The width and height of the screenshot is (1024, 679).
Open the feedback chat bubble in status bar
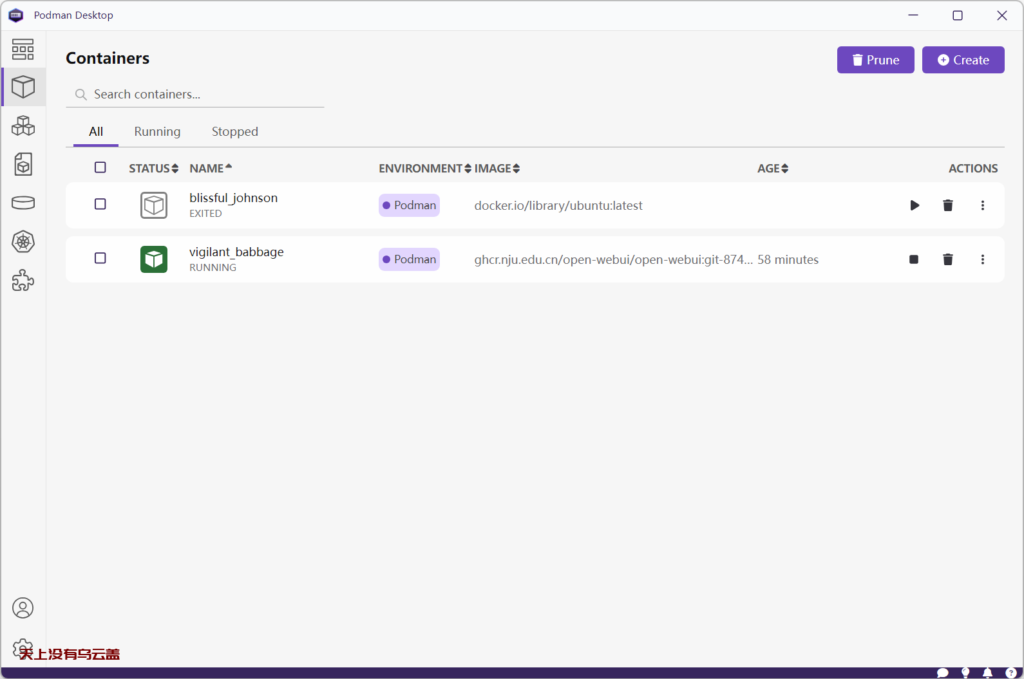(x=942, y=672)
